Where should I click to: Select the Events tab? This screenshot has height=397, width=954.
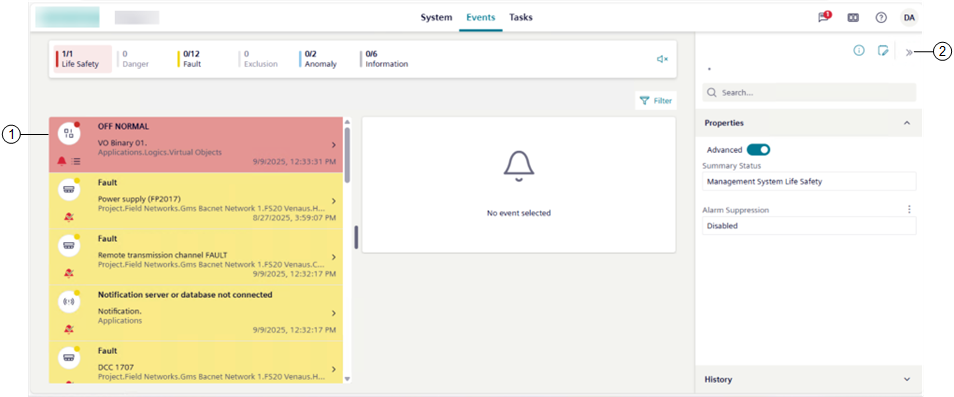[481, 17]
